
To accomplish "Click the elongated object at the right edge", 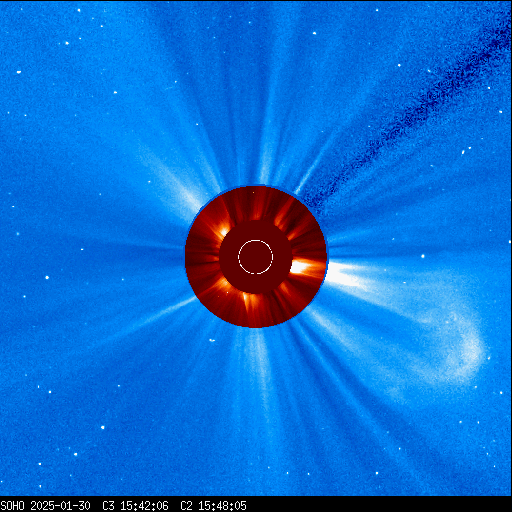I will coord(463,152).
